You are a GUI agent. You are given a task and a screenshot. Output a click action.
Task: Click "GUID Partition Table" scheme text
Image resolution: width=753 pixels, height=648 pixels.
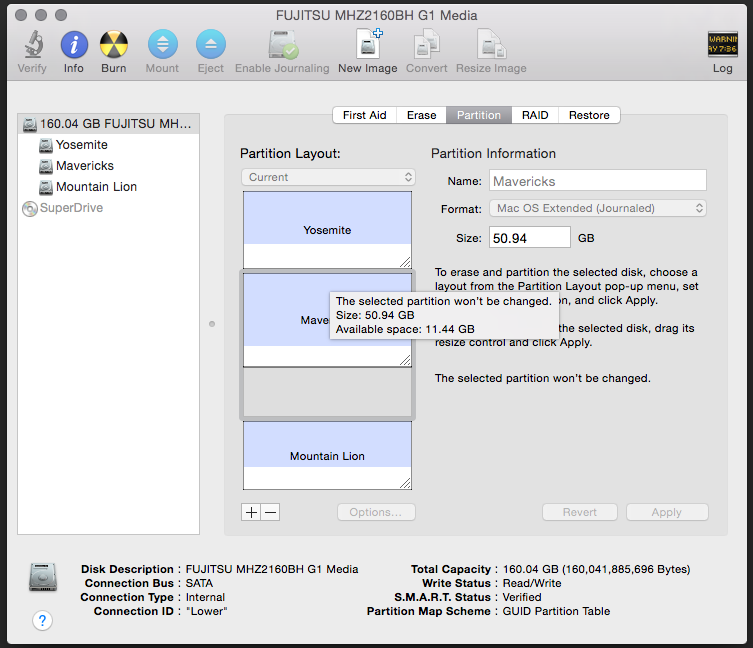(556, 611)
